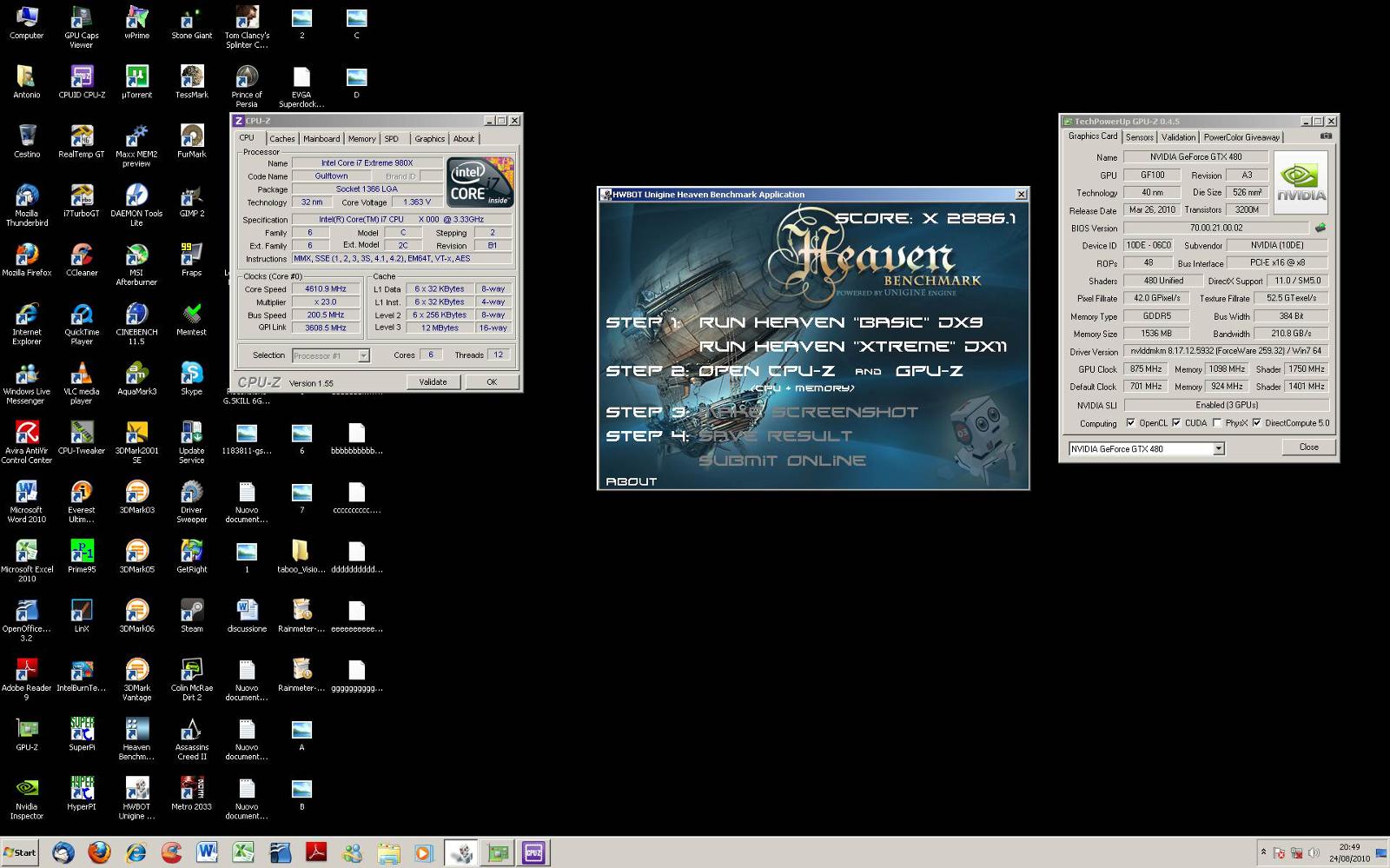Open the GPU selection dropdown in GPU-Z
This screenshot has width=1390, height=868.
[1219, 449]
